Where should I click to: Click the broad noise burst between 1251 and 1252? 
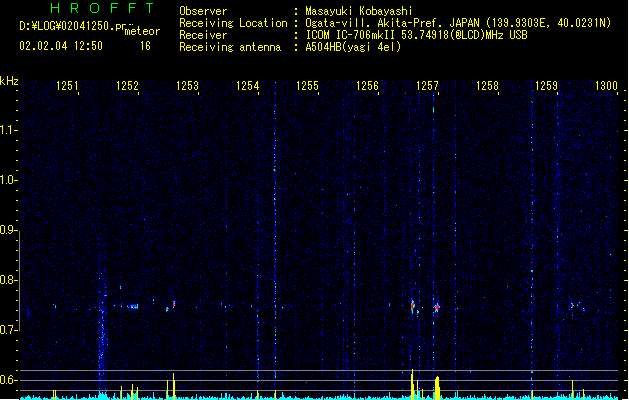pyautogui.click(x=102, y=333)
